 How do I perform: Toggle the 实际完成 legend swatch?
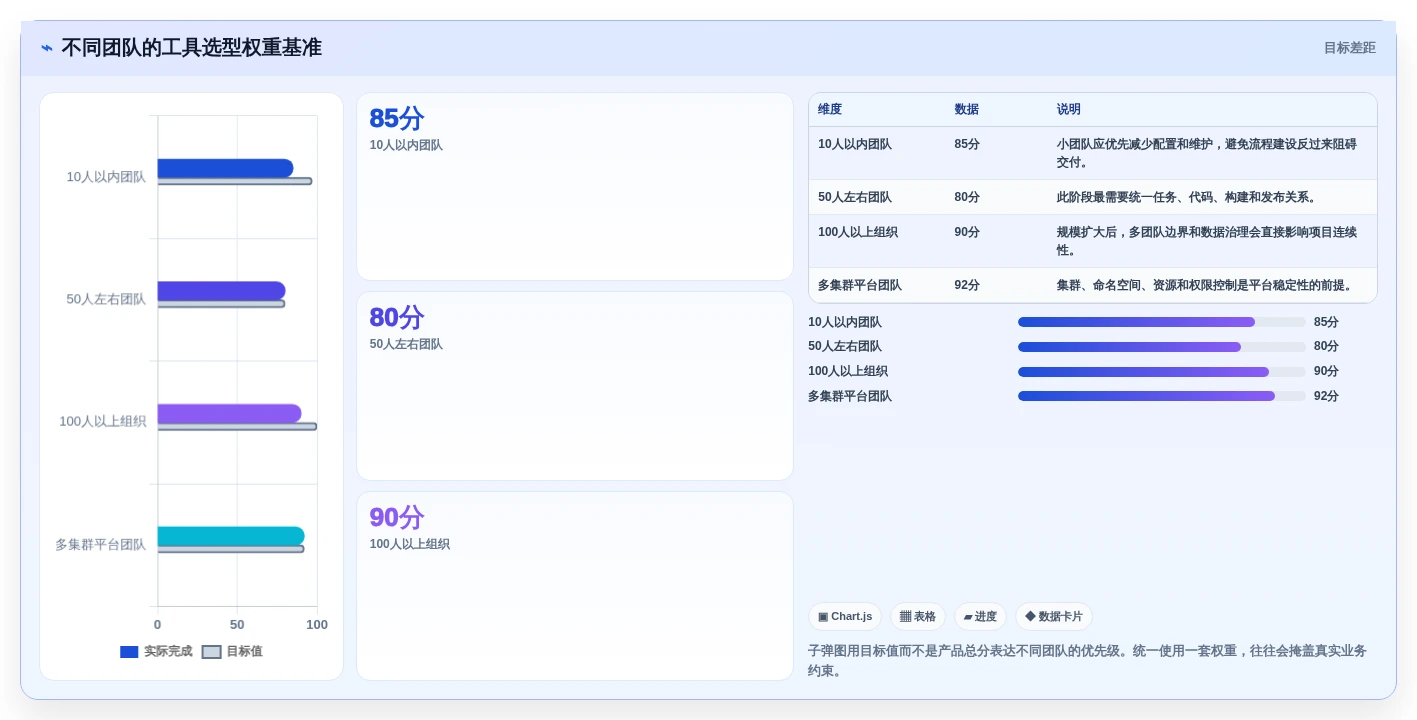(129, 652)
